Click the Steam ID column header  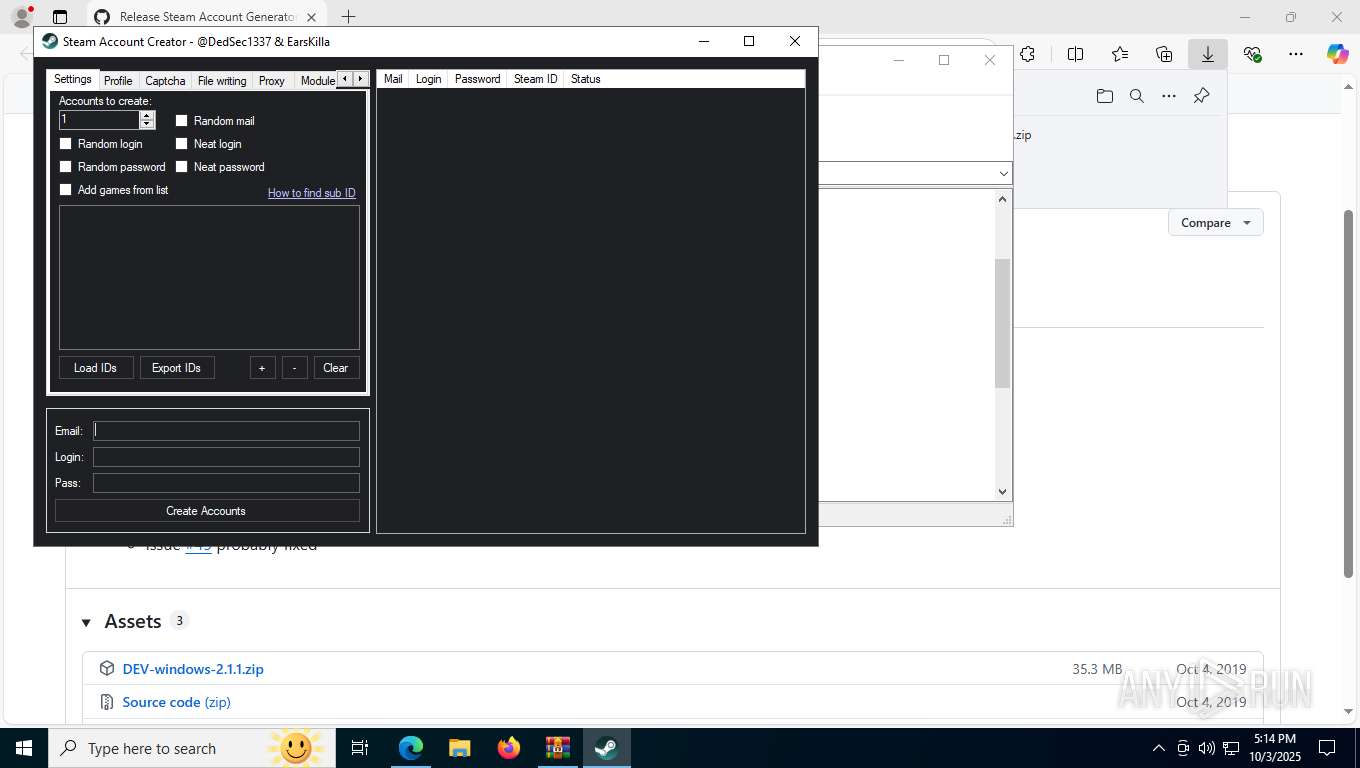click(536, 79)
